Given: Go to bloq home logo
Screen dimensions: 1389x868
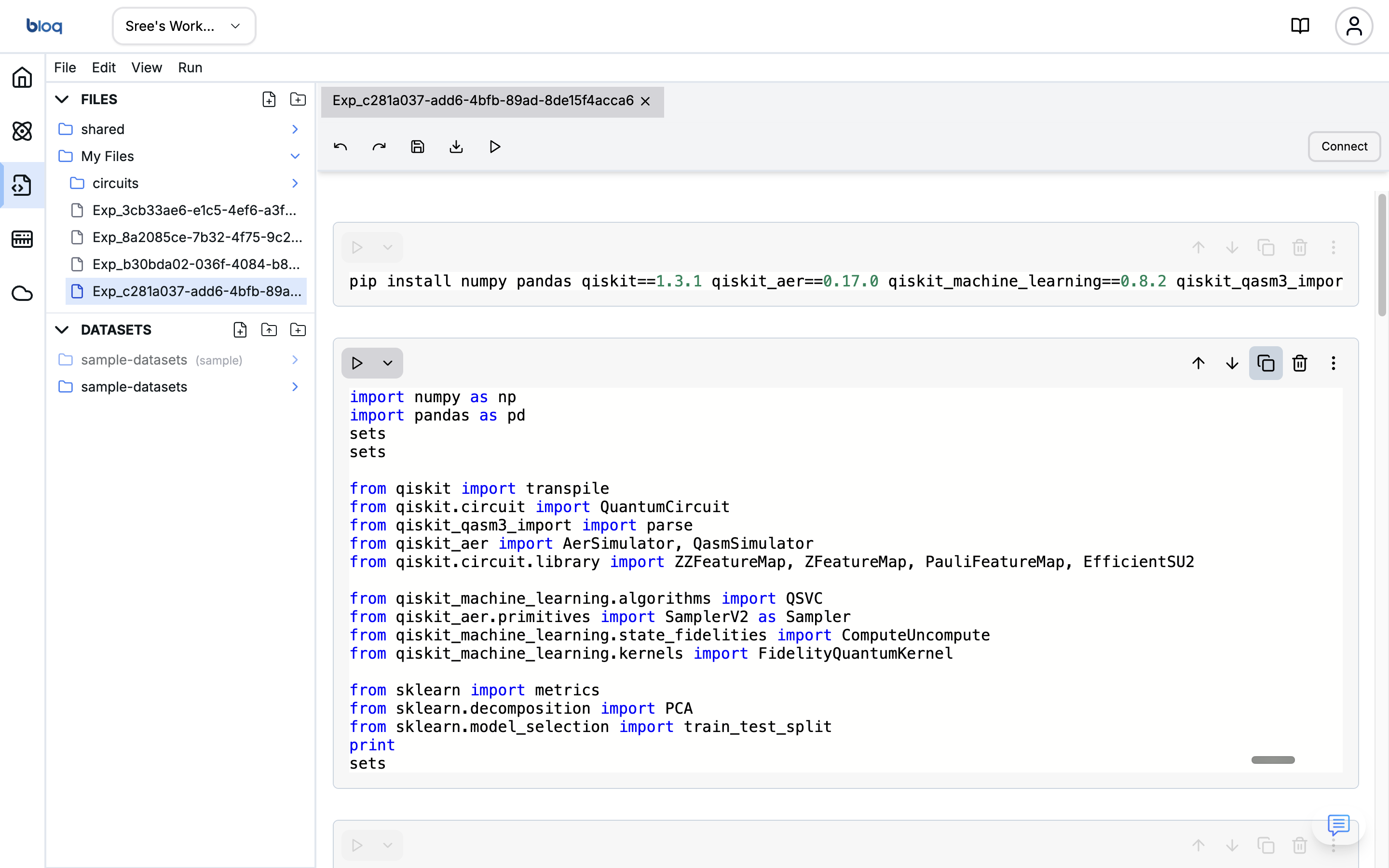Looking at the screenshot, I should 44,26.
